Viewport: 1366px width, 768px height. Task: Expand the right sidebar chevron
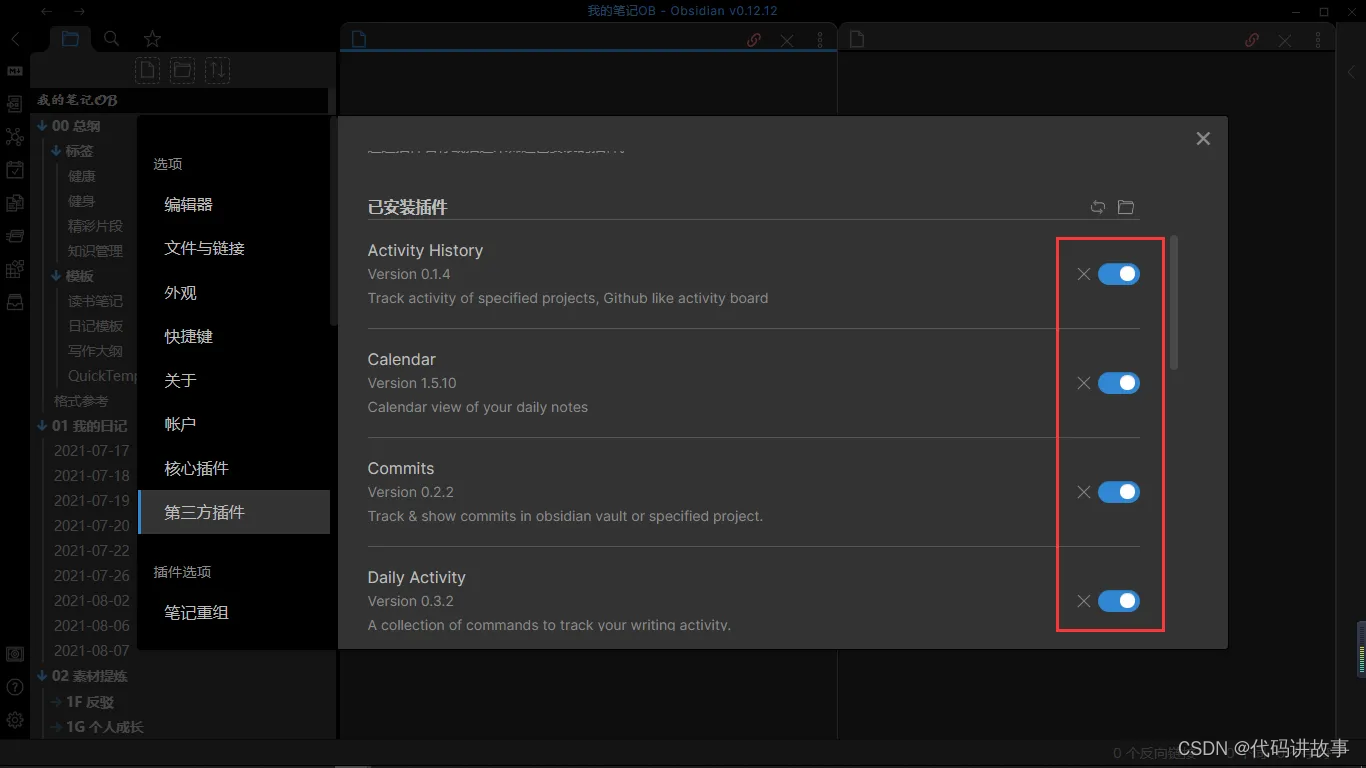click(1349, 71)
